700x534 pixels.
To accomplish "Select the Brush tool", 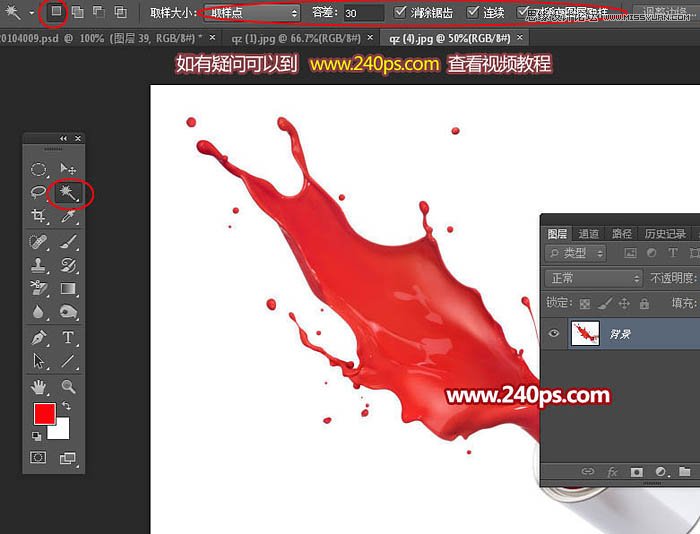I will click(x=68, y=242).
